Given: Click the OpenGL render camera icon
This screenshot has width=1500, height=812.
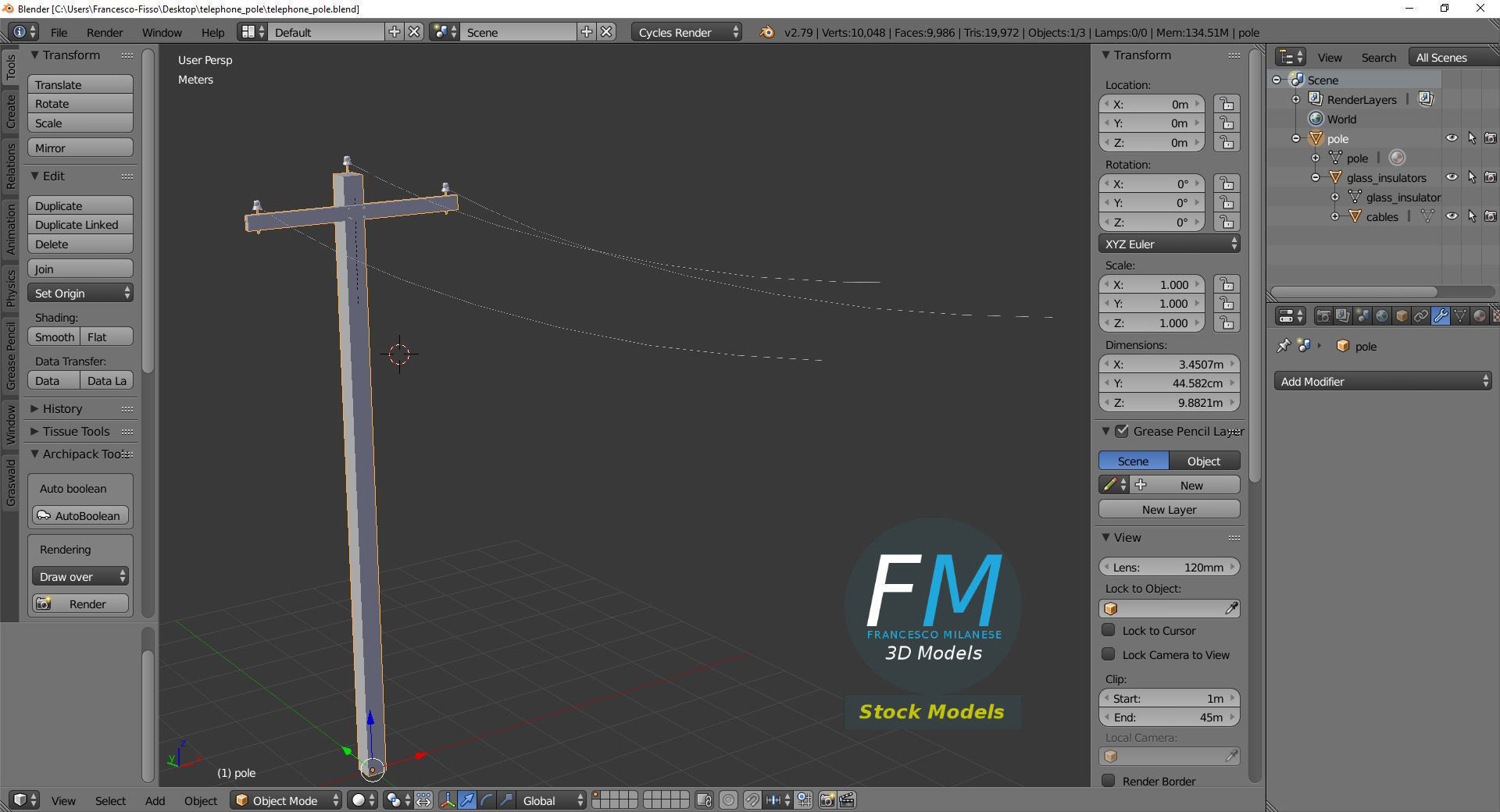Looking at the screenshot, I should [x=827, y=800].
